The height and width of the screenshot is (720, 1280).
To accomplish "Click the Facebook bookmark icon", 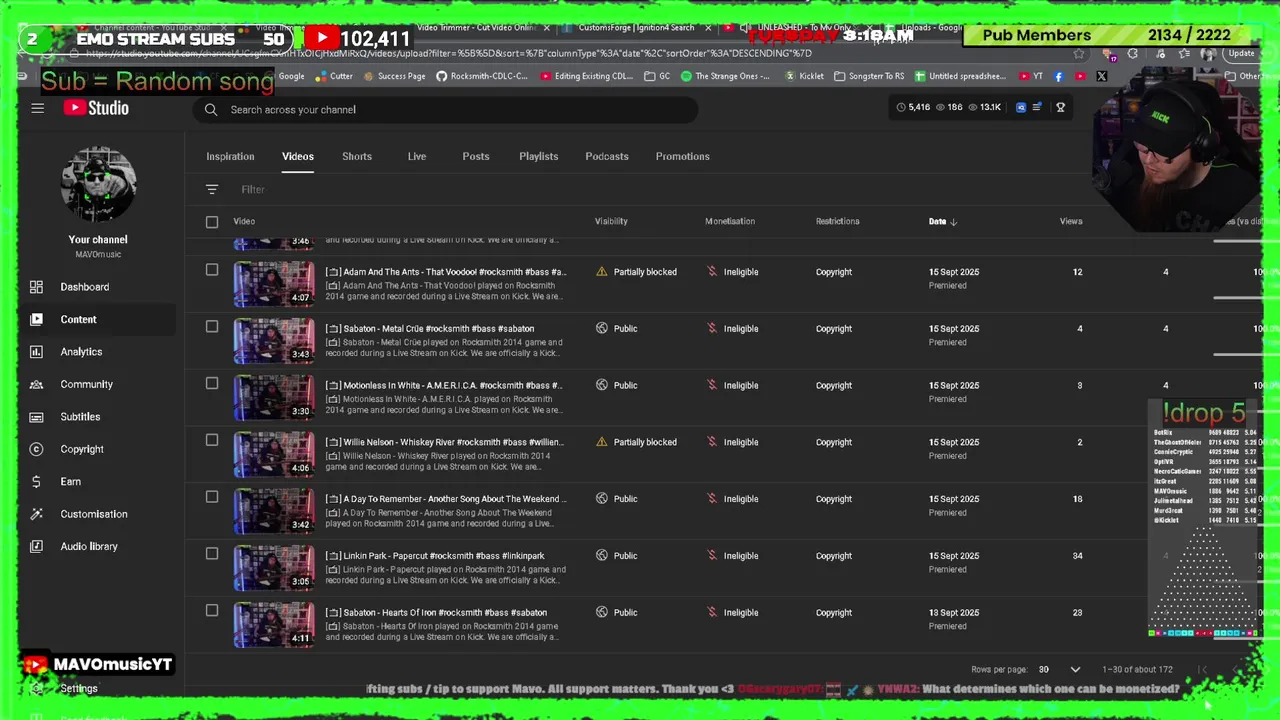I will [x=1059, y=76].
